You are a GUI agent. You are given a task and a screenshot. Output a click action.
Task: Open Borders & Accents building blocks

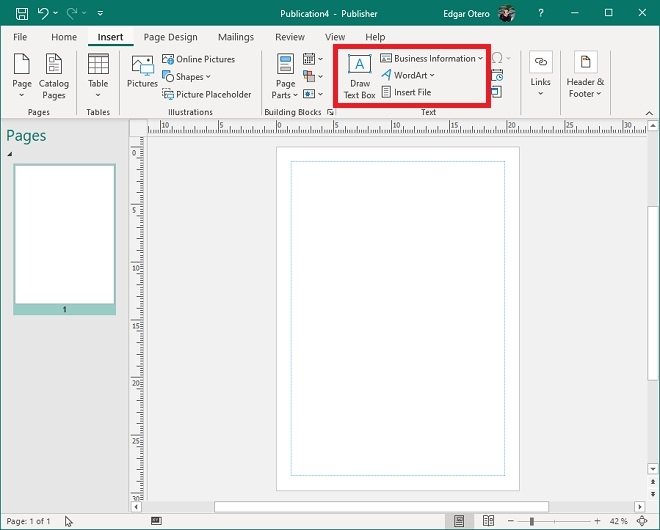pyautogui.click(x=313, y=76)
